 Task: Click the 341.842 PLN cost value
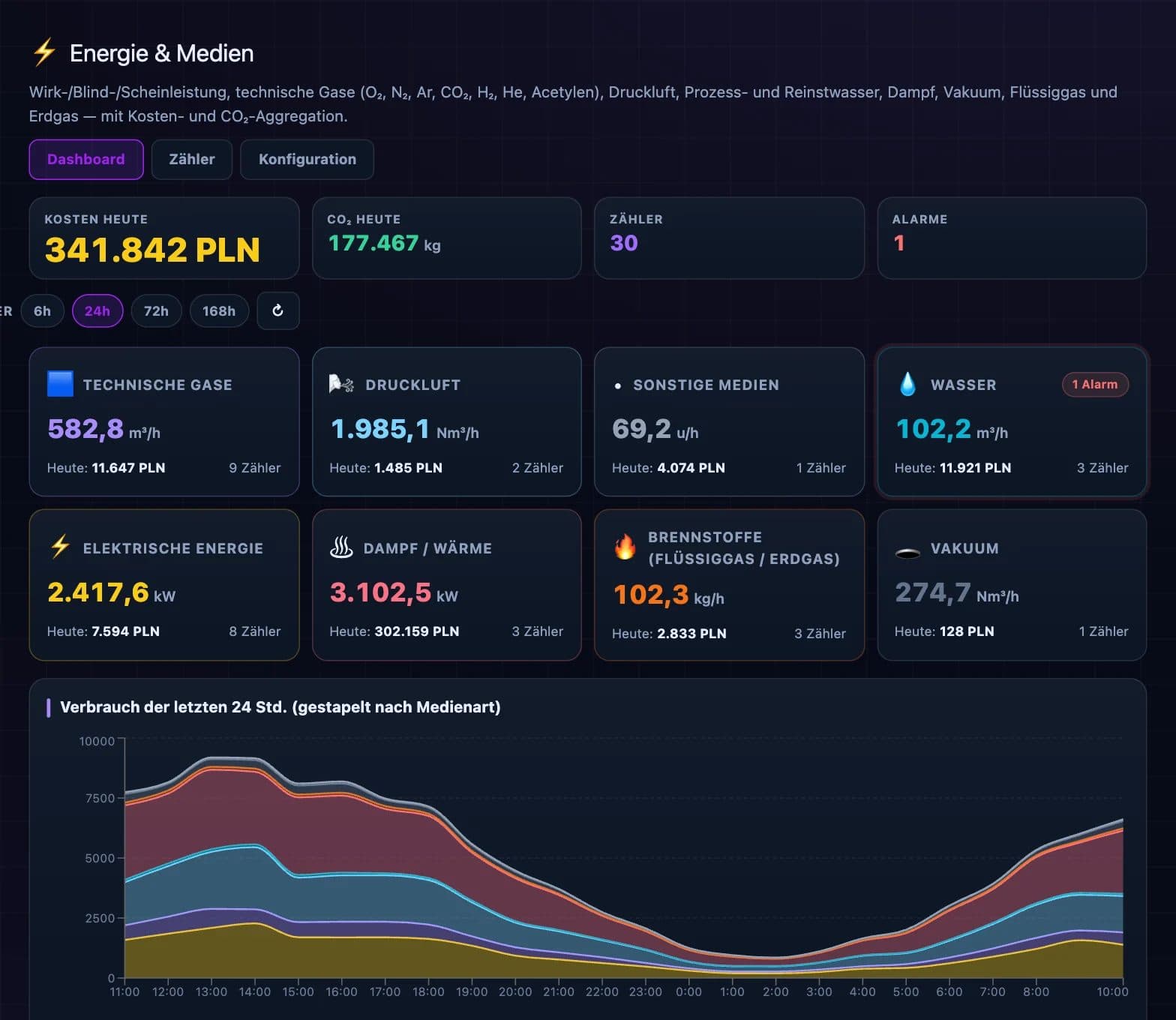tap(152, 249)
